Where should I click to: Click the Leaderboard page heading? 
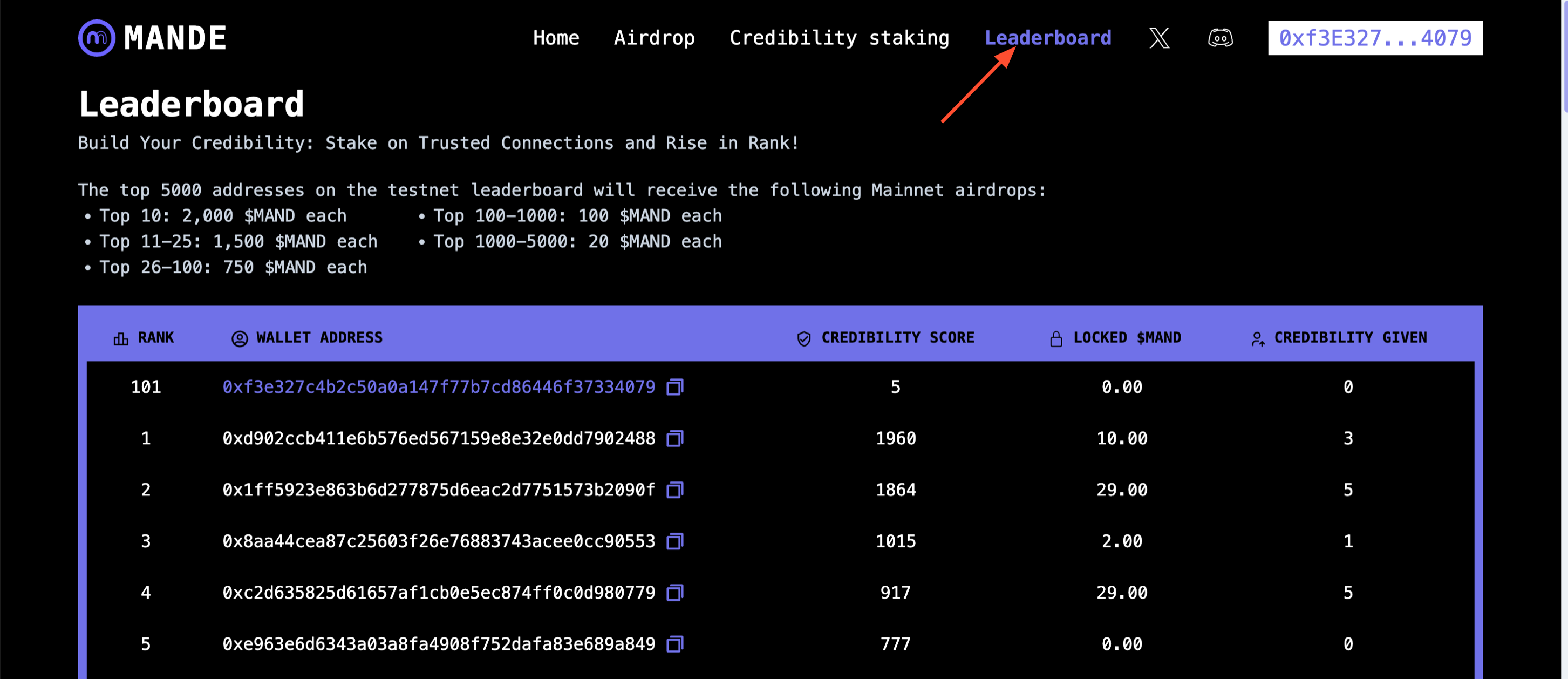click(191, 104)
